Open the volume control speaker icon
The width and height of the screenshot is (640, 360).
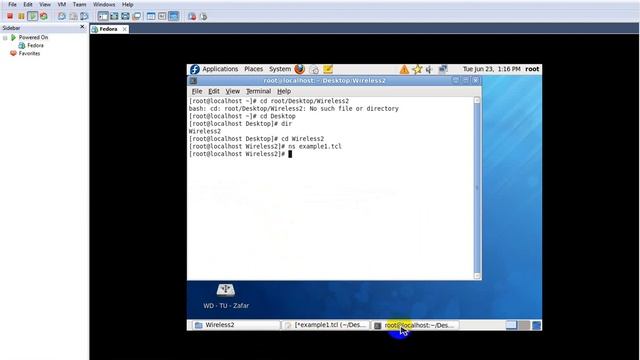429,69
